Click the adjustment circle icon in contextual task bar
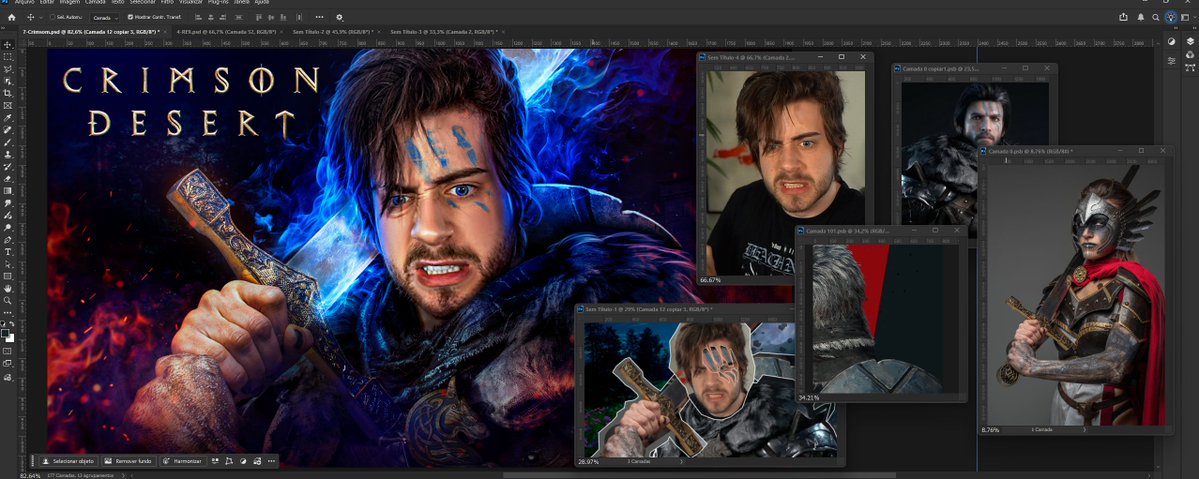 pyautogui.click(x=244, y=461)
